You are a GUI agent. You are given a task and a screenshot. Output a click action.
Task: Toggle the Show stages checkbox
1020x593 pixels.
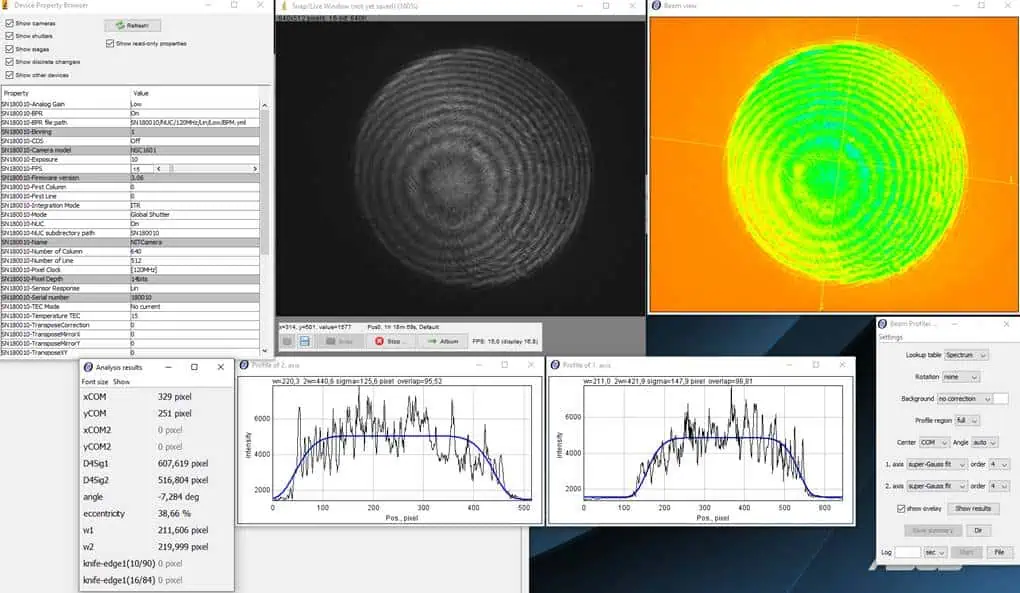pyautogui.click(x=9, y=49)
